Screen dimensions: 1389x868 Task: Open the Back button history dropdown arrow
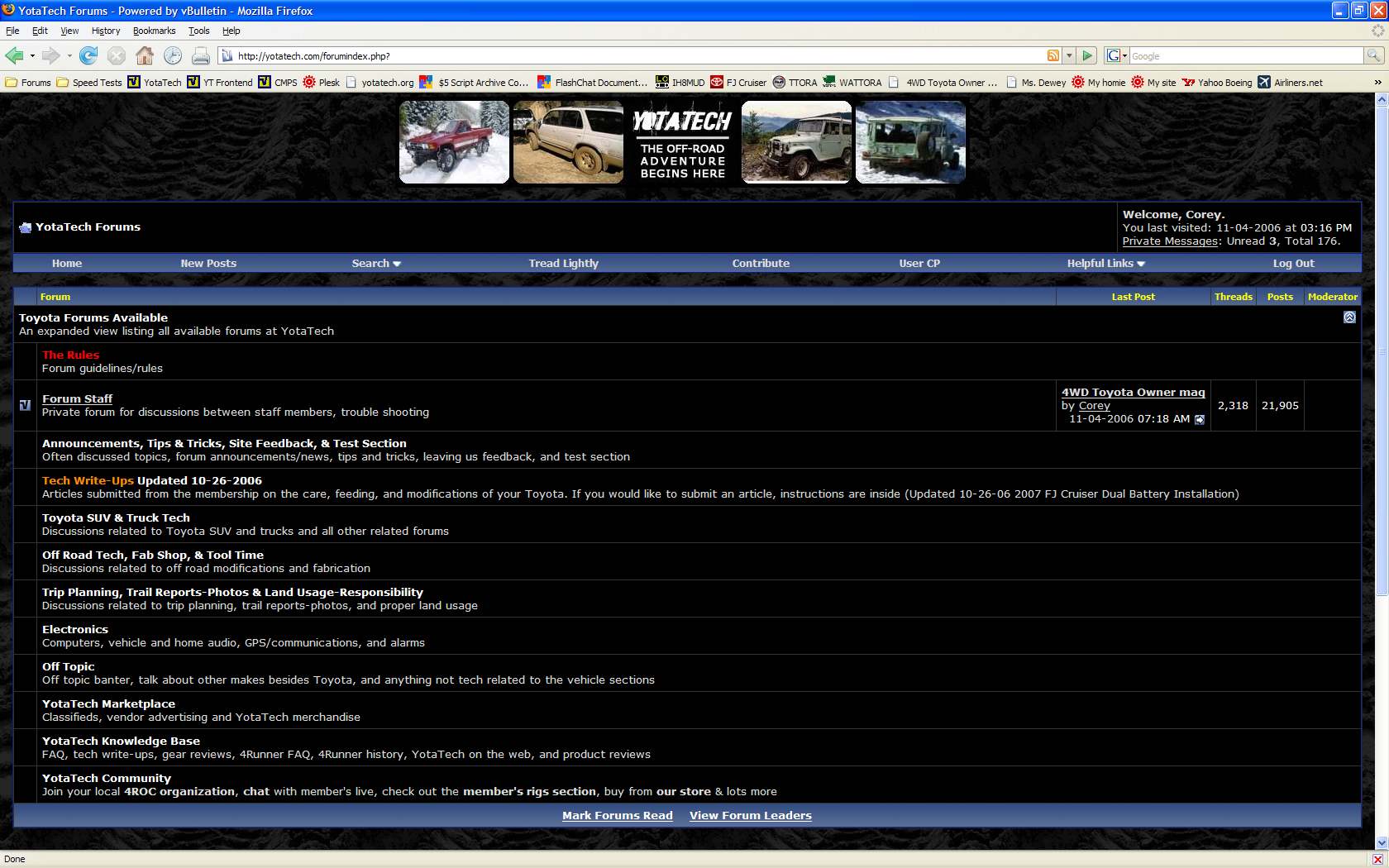coord(32,55)
